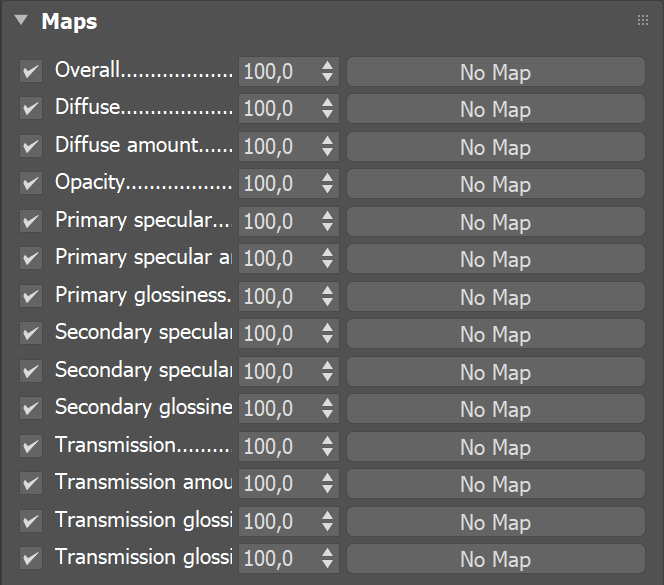Click No Map button in plain Diffuse row
Viewport: 664px width, 585px height.
[495, 109]
